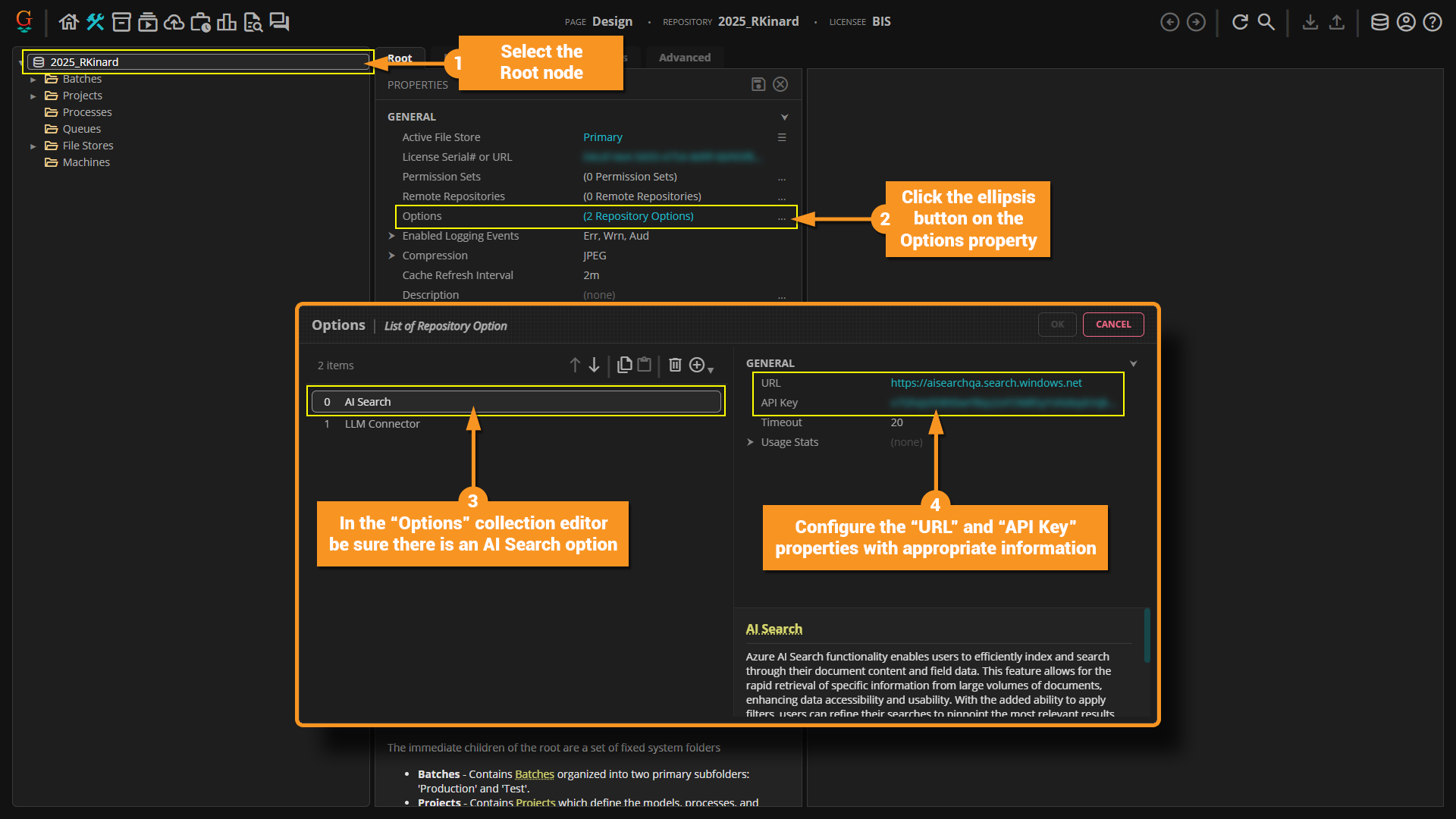The width and height of the screenshot is (1456, 819).
Task: Expand the Batches tree node
Action: pos(33,79)
